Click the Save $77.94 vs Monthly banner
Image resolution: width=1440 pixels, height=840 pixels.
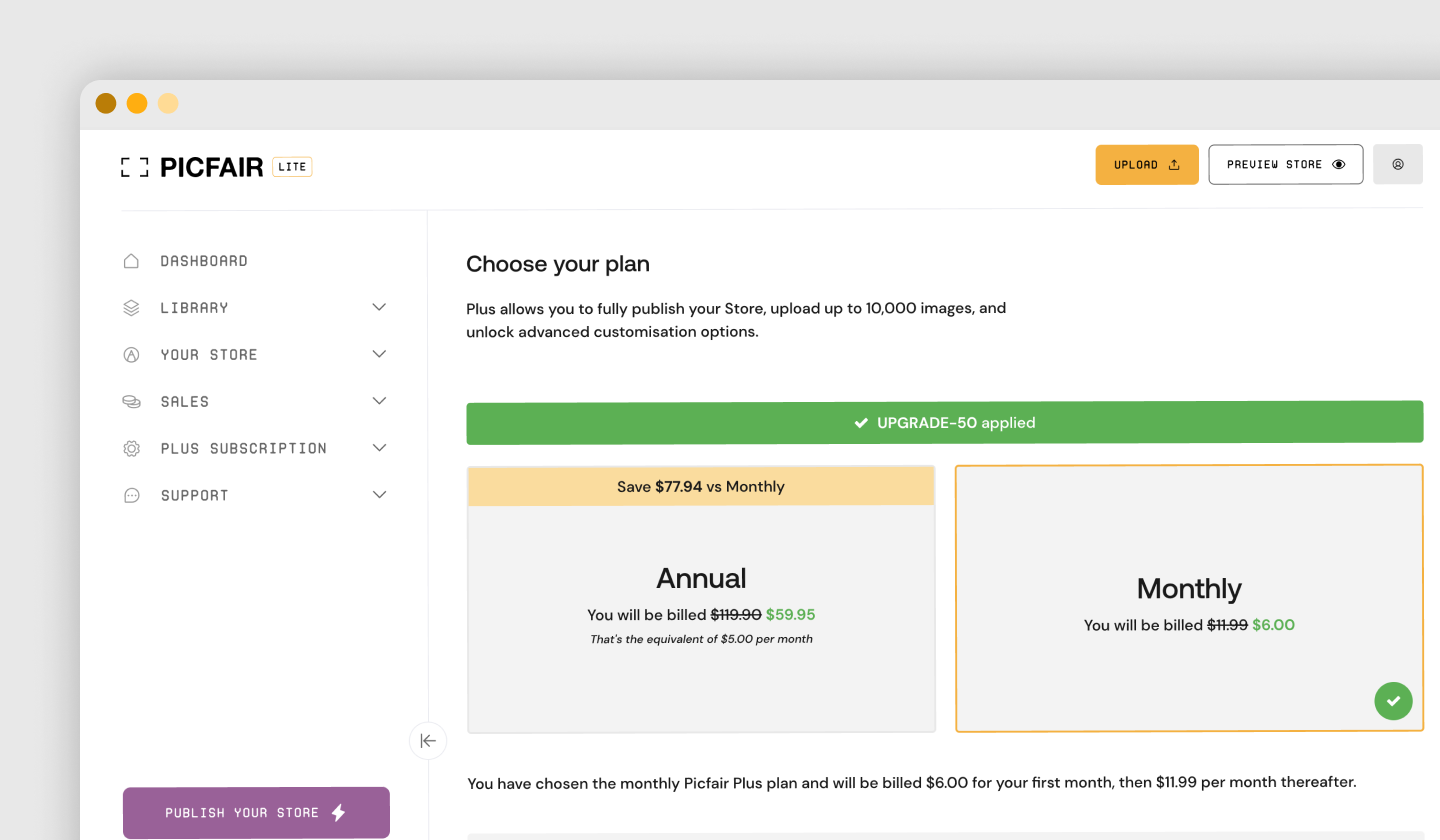point(701,486)
